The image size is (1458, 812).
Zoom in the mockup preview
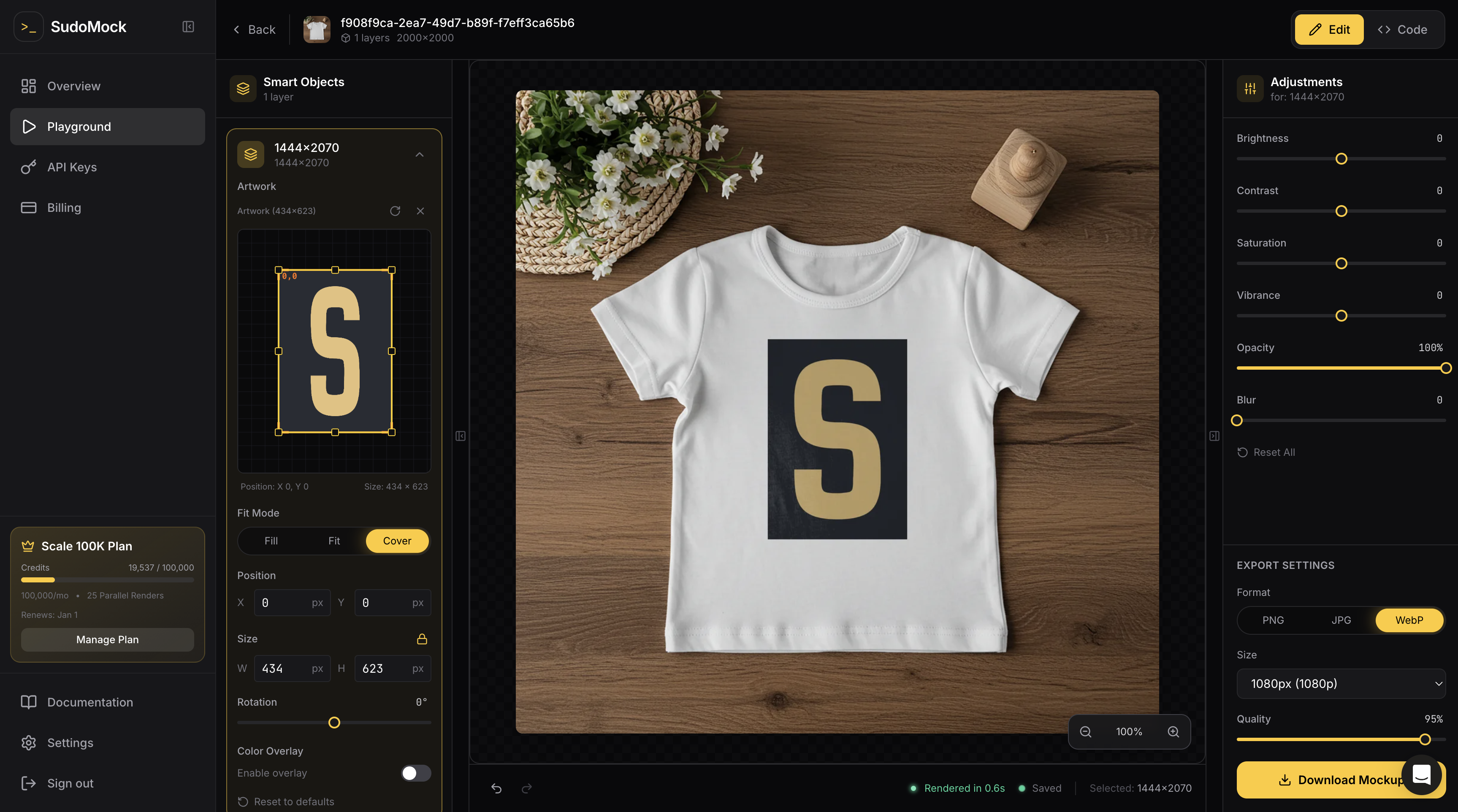pos(1173,732)
